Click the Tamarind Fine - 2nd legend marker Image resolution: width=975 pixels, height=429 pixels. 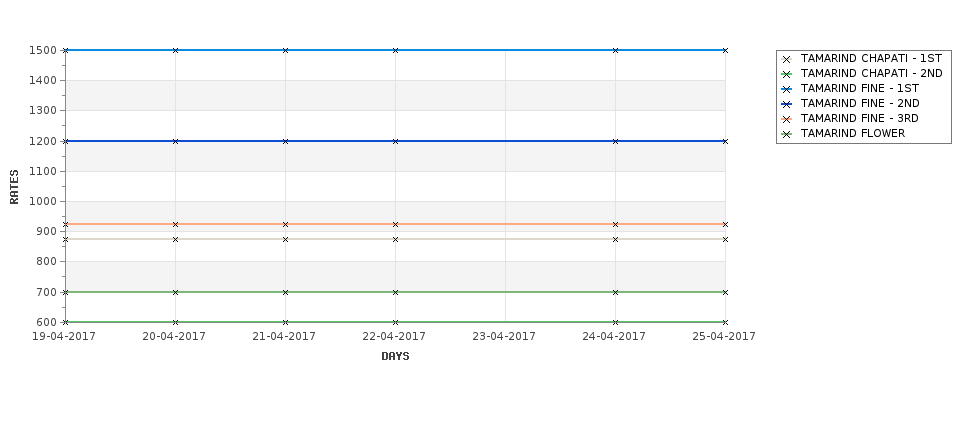pos(787,104)
